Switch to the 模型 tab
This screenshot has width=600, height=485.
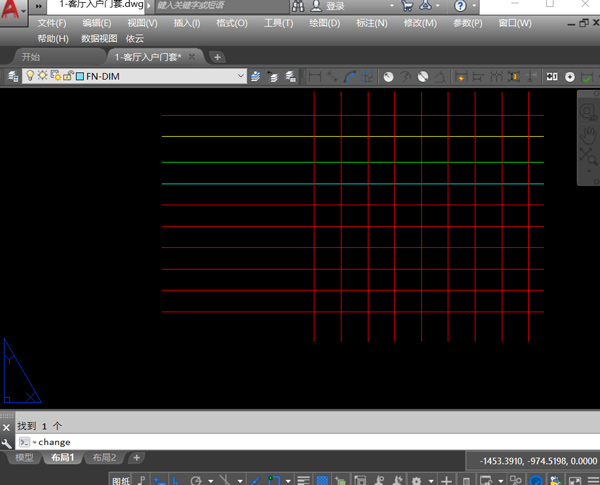click(24, 458)
